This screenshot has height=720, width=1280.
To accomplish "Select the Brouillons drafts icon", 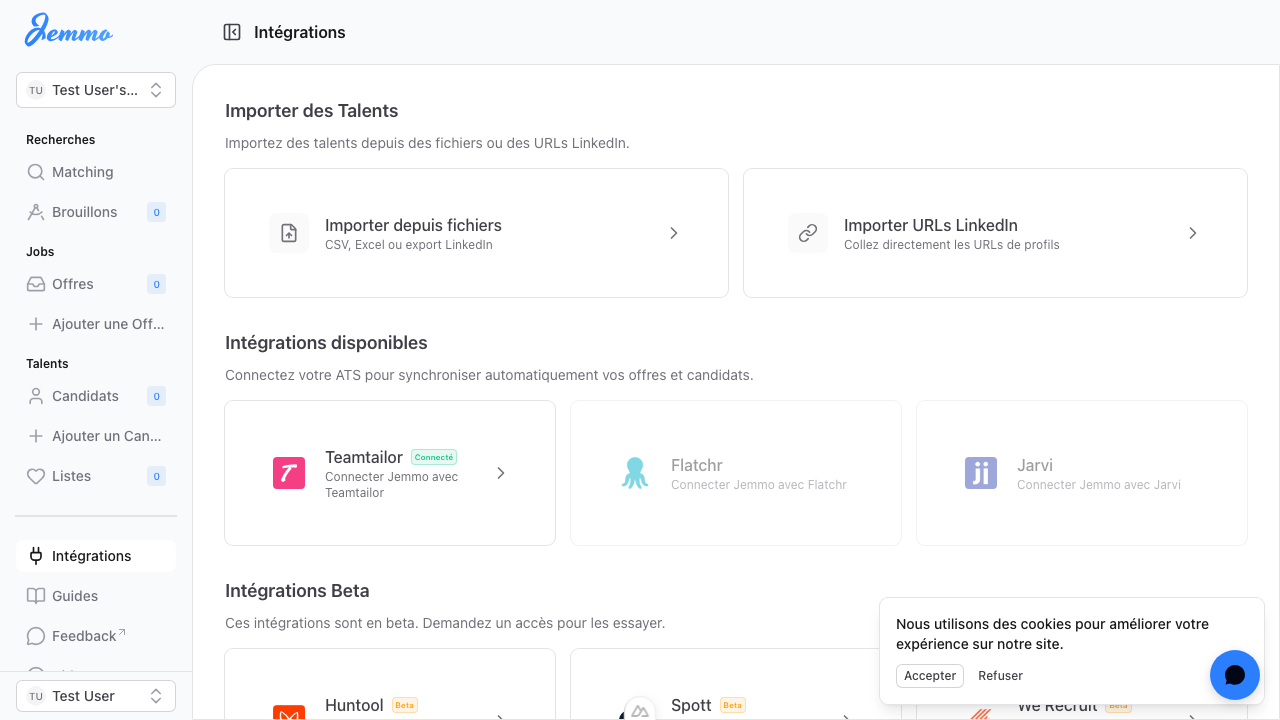I will pyautogui.click(x=34, y=211).
